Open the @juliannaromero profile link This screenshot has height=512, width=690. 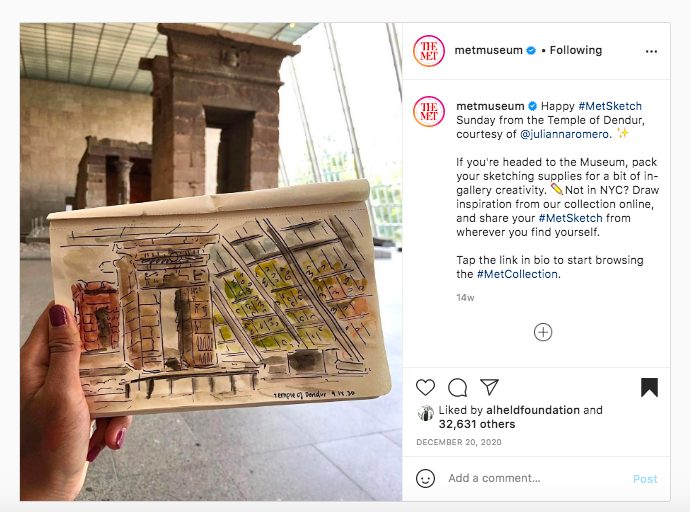click(564, 134)
